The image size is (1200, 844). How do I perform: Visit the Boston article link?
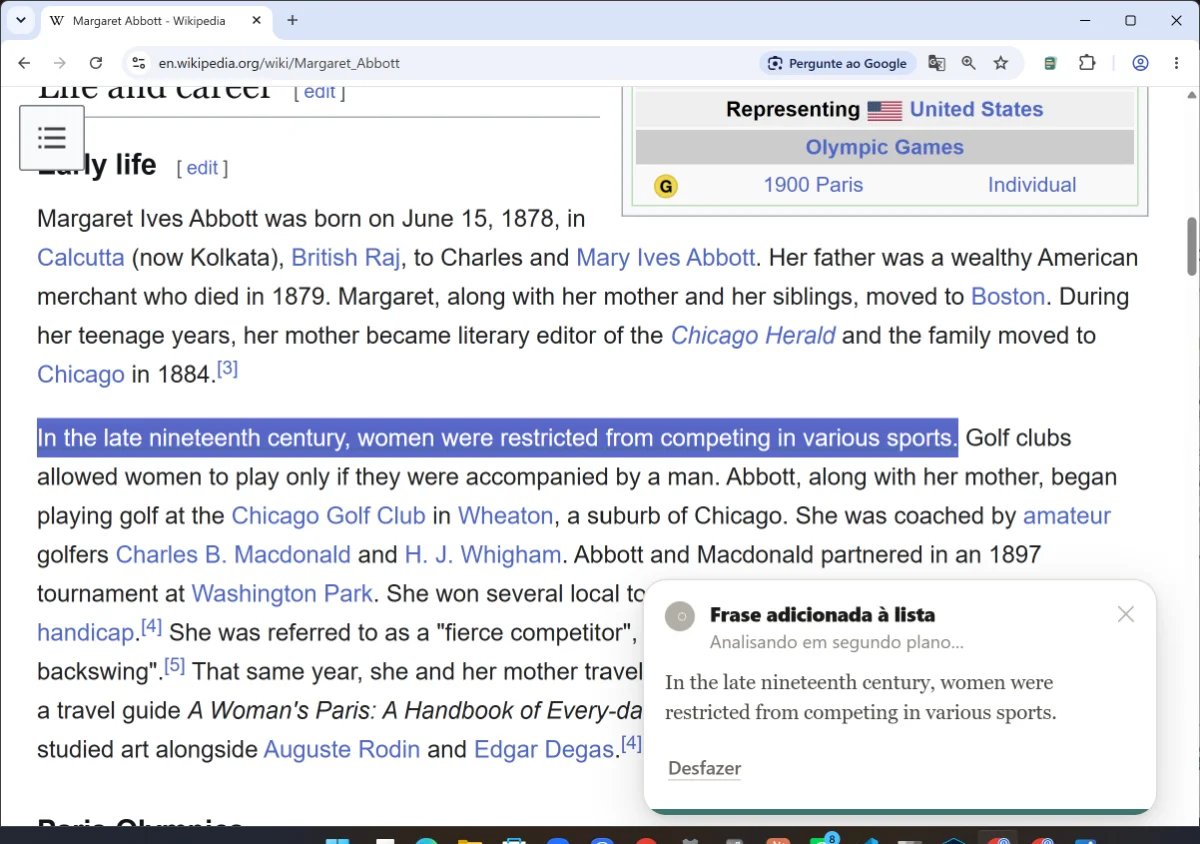tap(1008, 296)
